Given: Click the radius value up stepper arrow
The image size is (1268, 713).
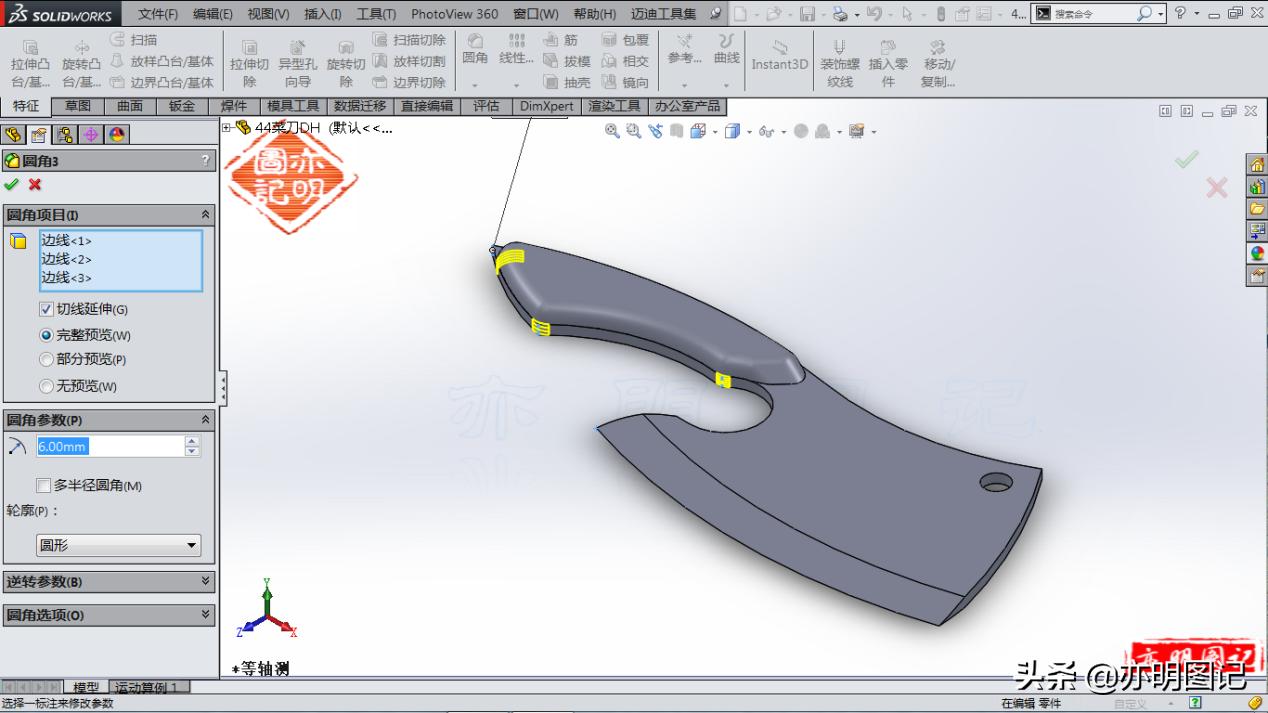Looking at the screenshot, I should (190, 441).
